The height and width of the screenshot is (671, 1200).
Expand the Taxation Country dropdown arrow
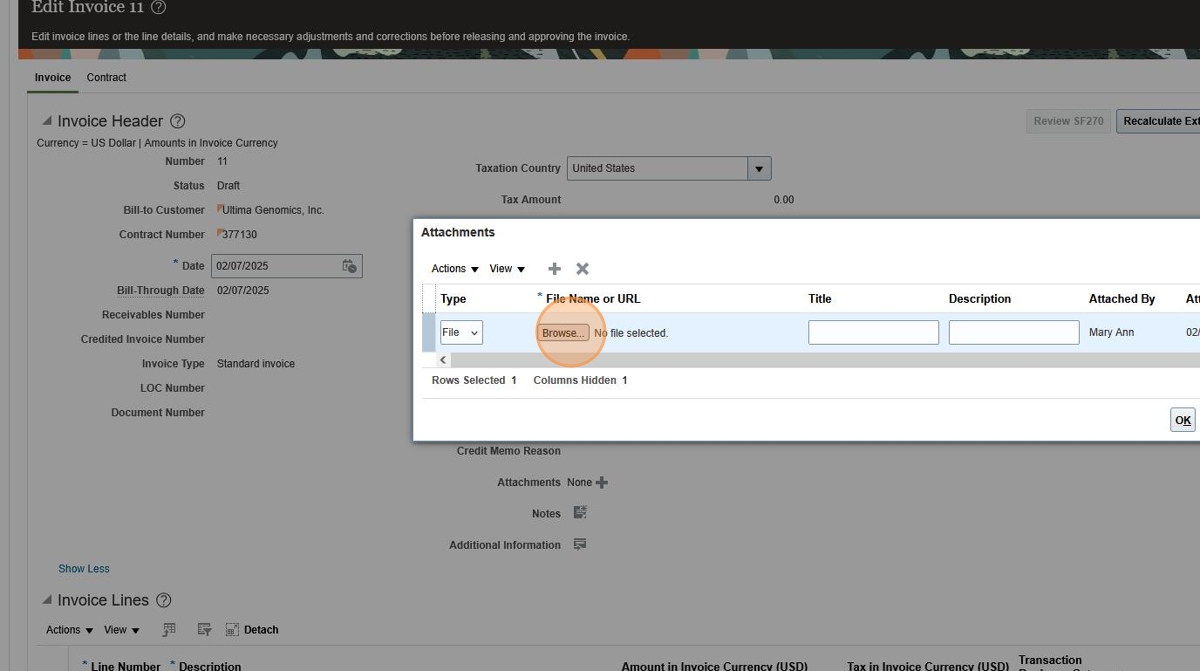point(759,169)
